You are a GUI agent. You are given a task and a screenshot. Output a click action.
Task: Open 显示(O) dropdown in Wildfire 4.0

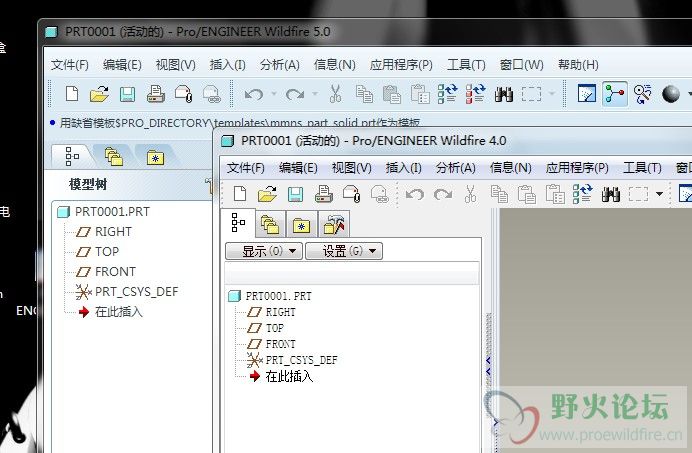coord(264,251)
